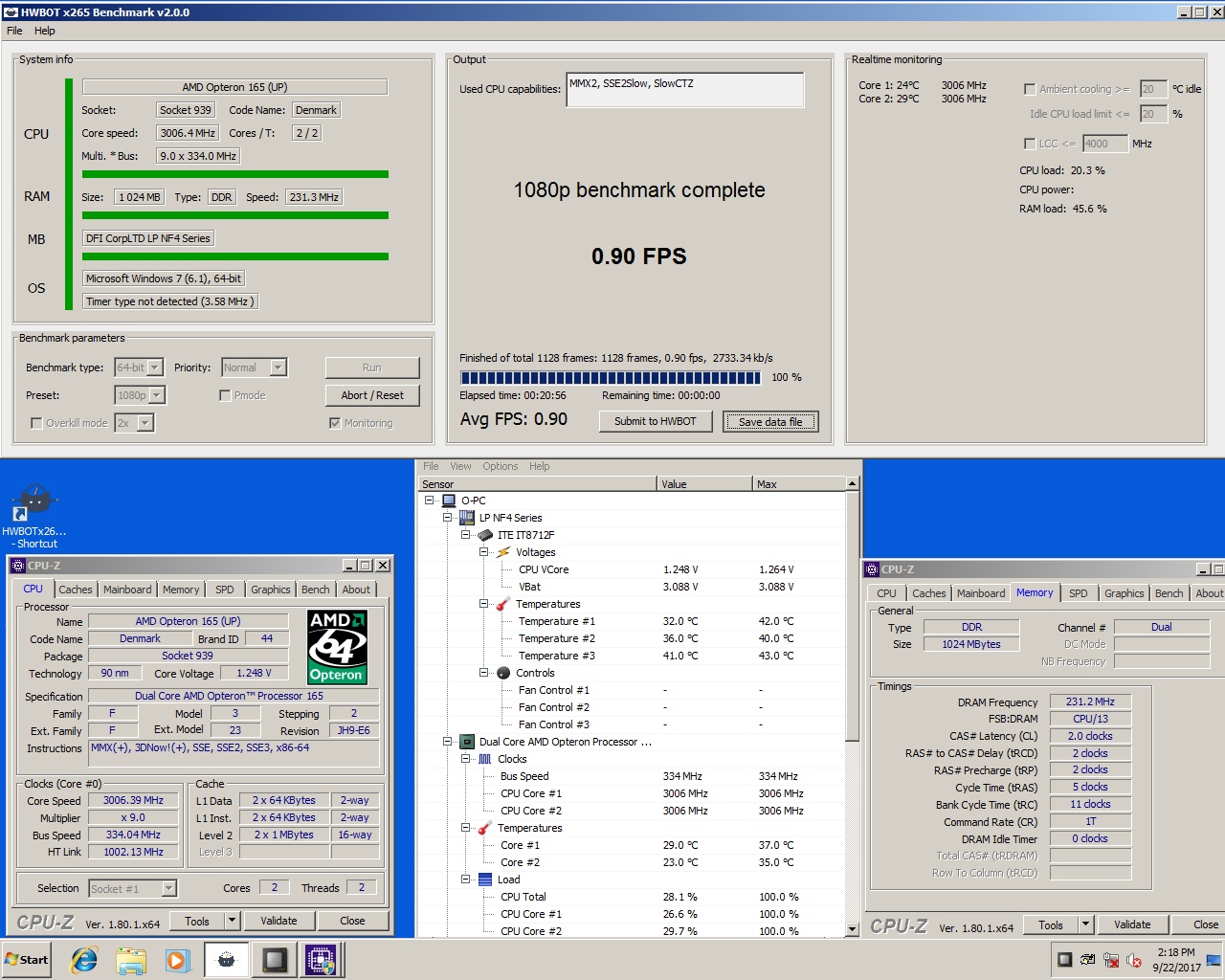This screenshot has width=1225, height=980.
Task: Open Preset 1080p dropdown
Action: (157, 395)
